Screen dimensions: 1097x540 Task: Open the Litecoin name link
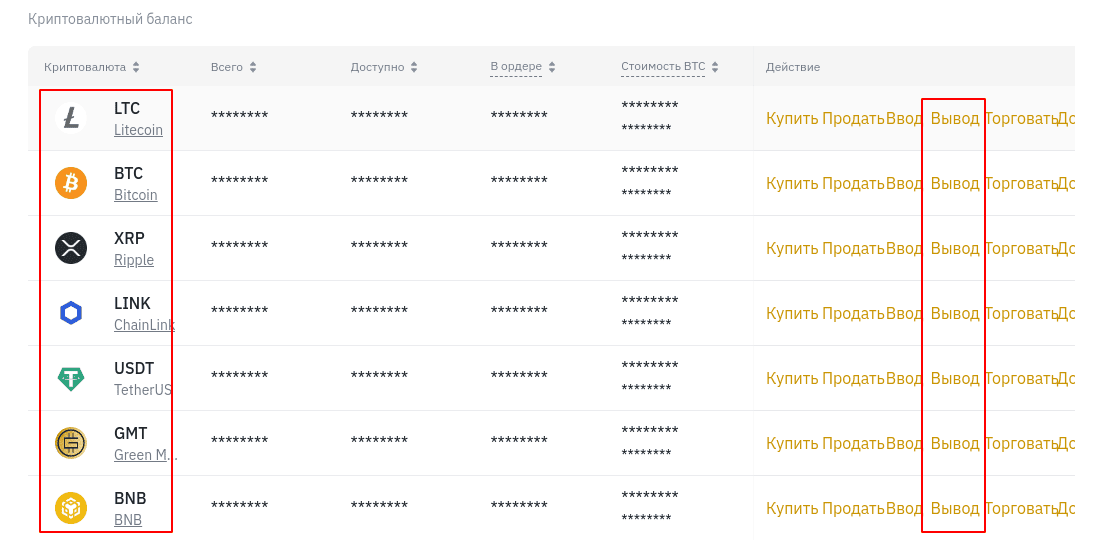click(139, 130)
